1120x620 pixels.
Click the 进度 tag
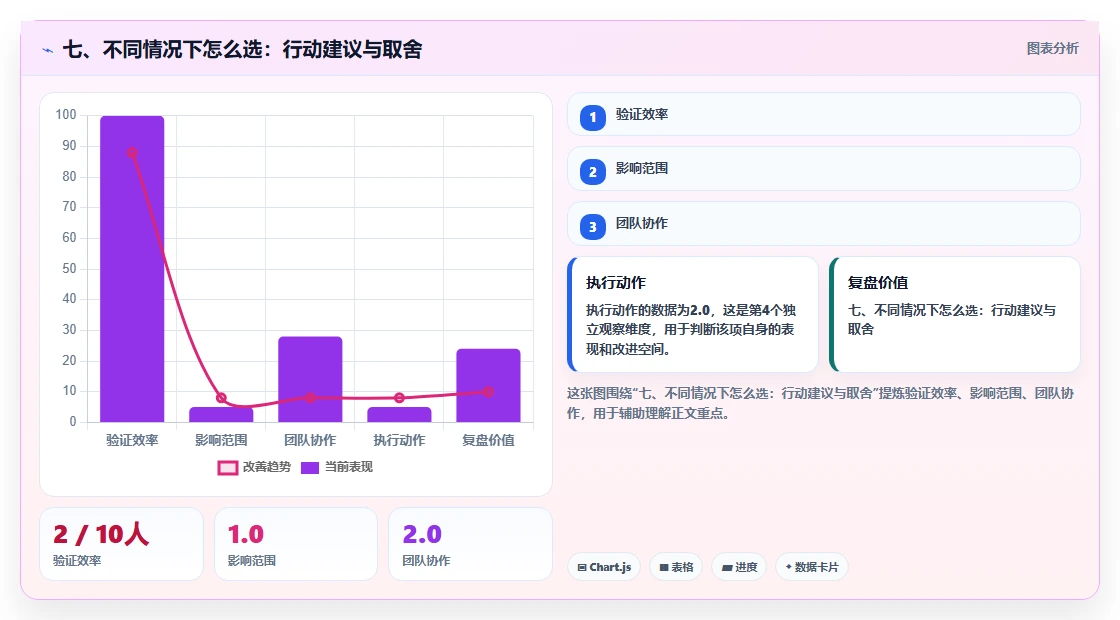(x=739, y=567)
